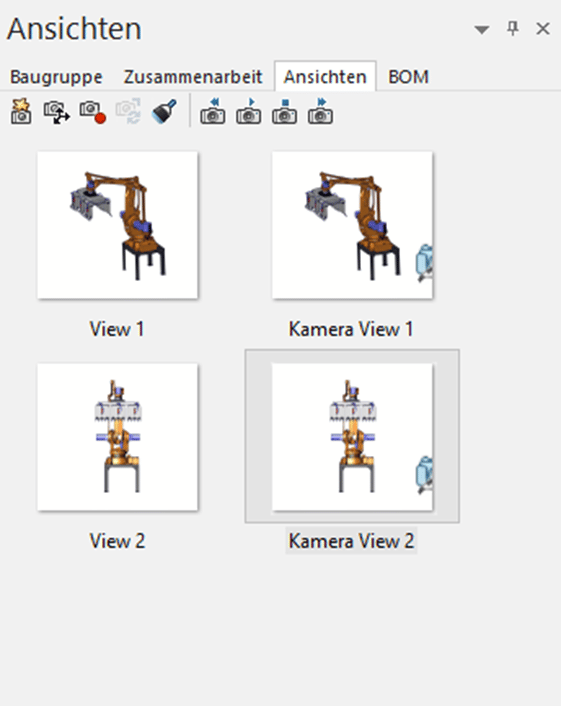Click the camera view with move arrows icon
The width and height of the screenshot is (561, 706).
[56, 112]
